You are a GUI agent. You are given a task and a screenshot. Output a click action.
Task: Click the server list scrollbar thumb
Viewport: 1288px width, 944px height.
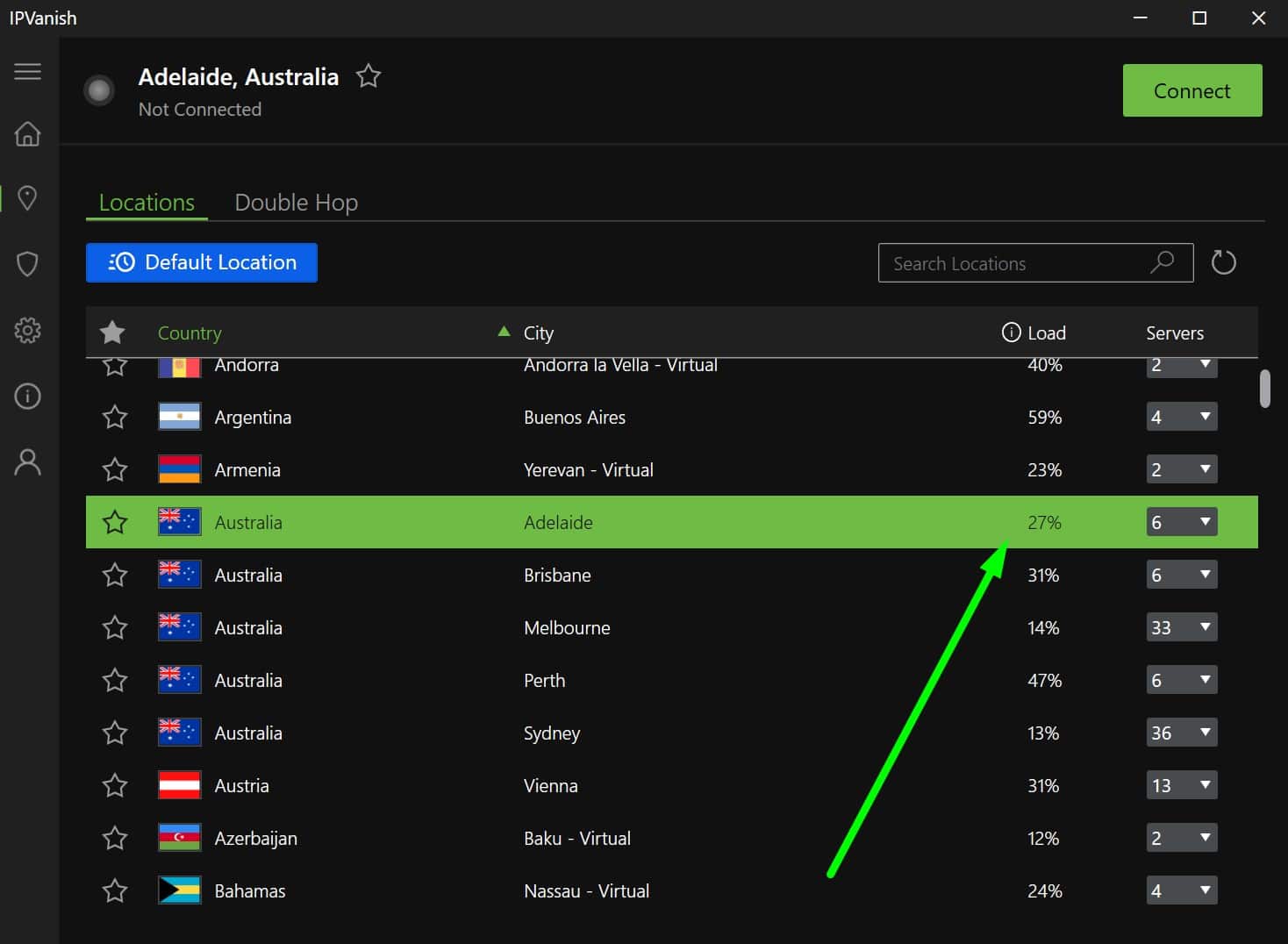click(x=1264, y=389)
